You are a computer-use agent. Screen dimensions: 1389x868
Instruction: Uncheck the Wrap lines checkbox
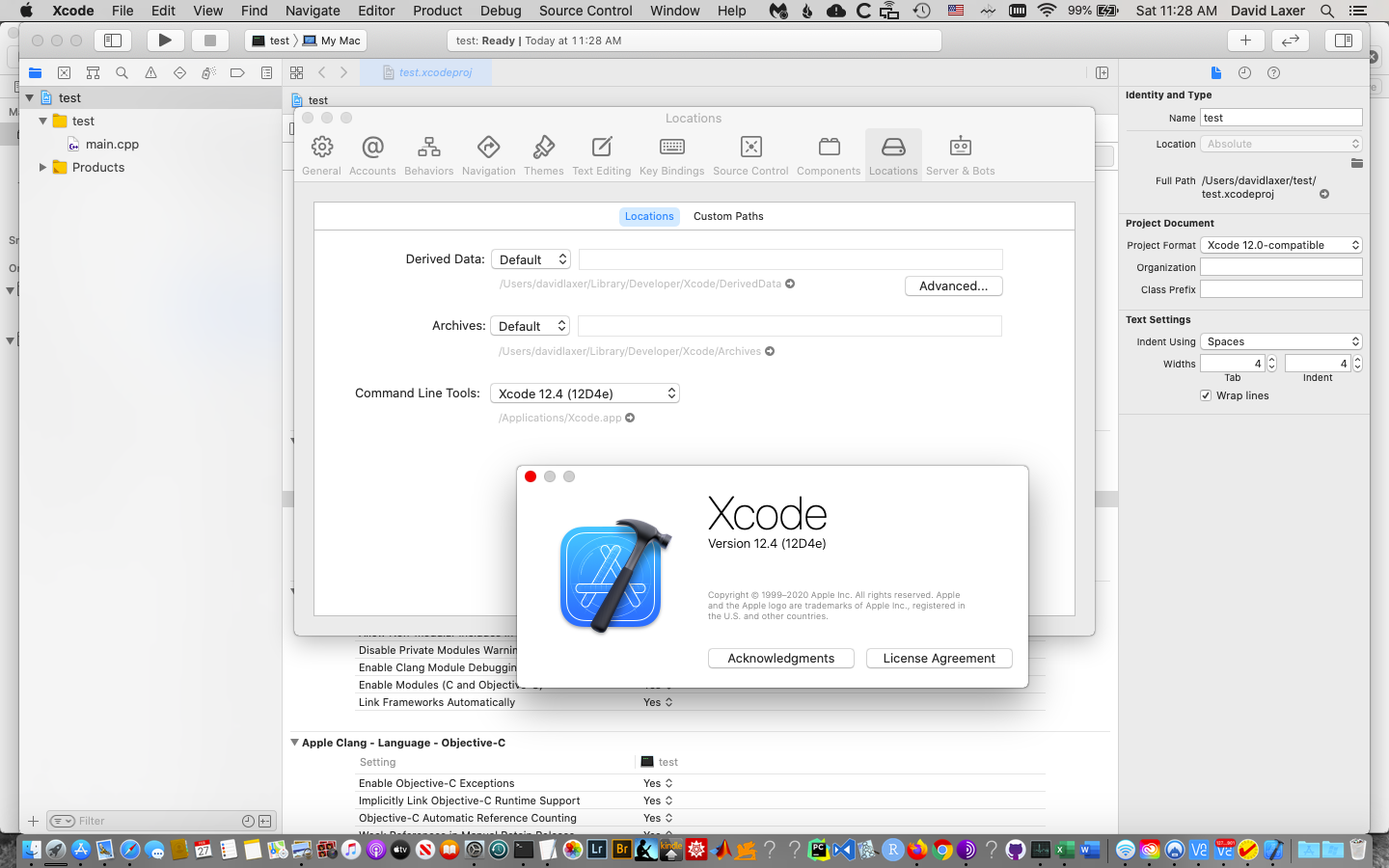(1206, 394)
